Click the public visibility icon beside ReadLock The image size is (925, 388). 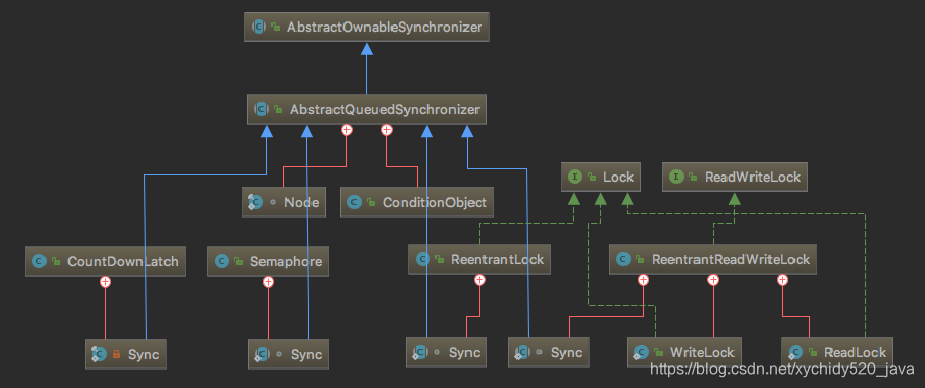point(812,353)
